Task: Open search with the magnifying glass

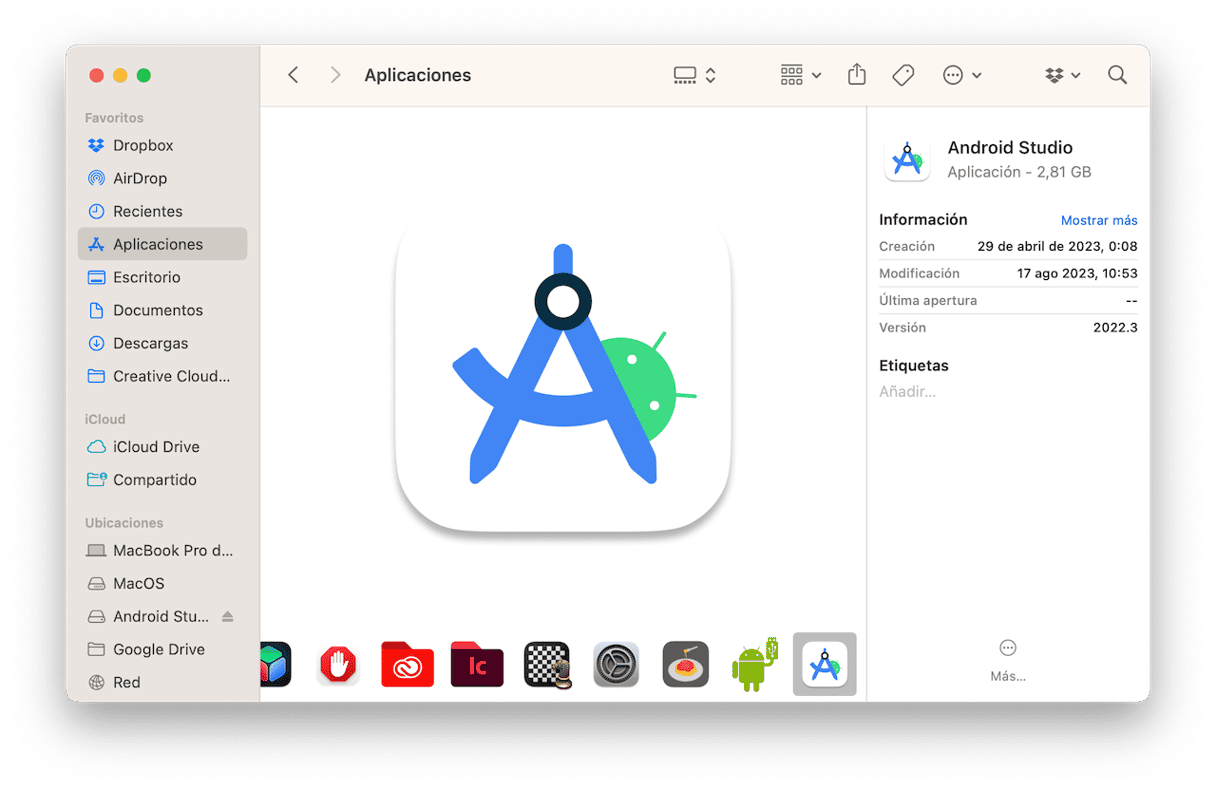Action: [1117, 75]
